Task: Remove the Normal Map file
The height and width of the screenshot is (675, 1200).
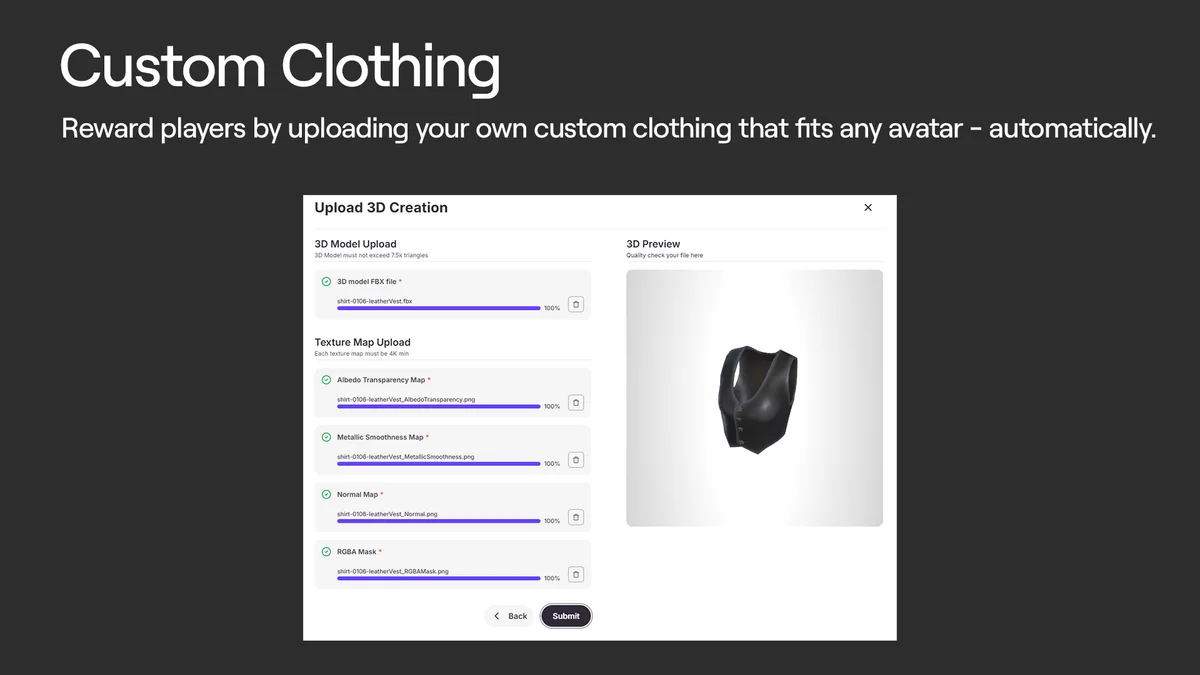Action: coord(576,517)
